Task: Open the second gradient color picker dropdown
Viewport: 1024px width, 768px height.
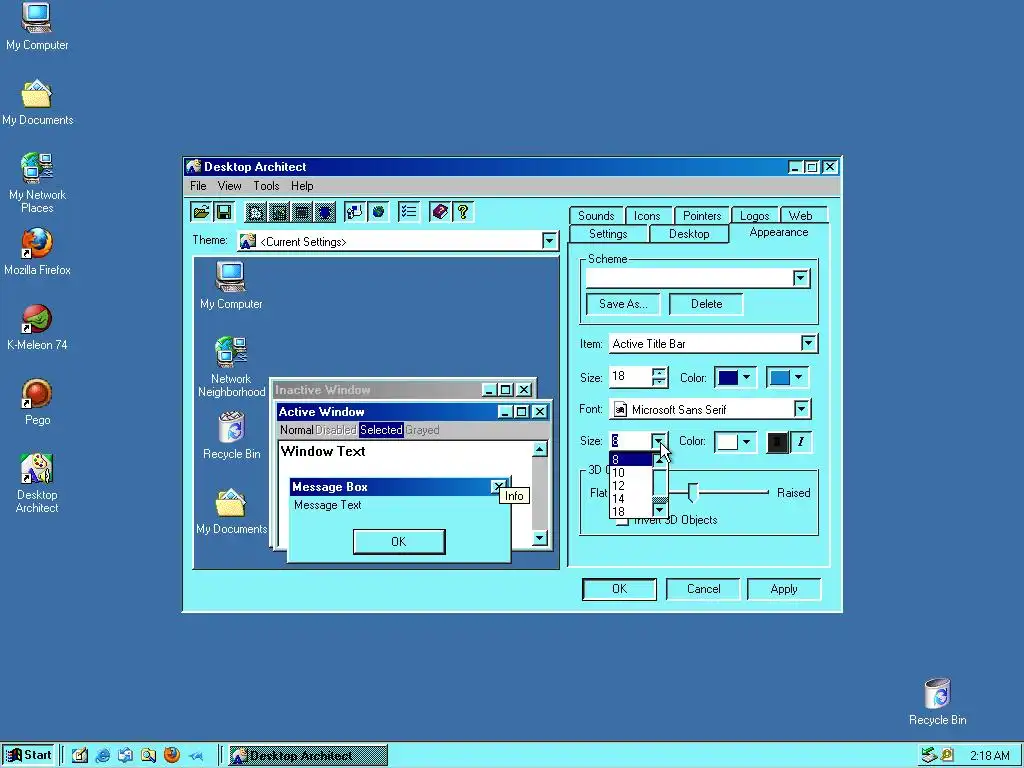Action: tap(799, 377)
